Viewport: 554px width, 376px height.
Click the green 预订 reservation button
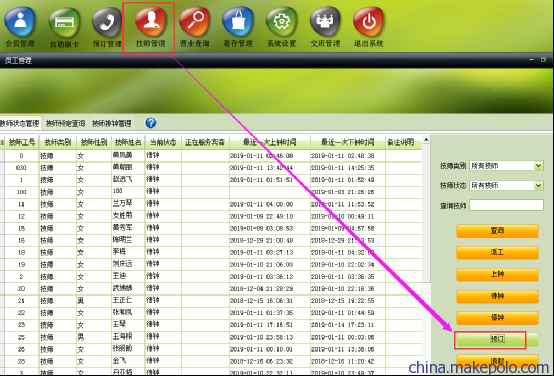(x=497, y=339)
